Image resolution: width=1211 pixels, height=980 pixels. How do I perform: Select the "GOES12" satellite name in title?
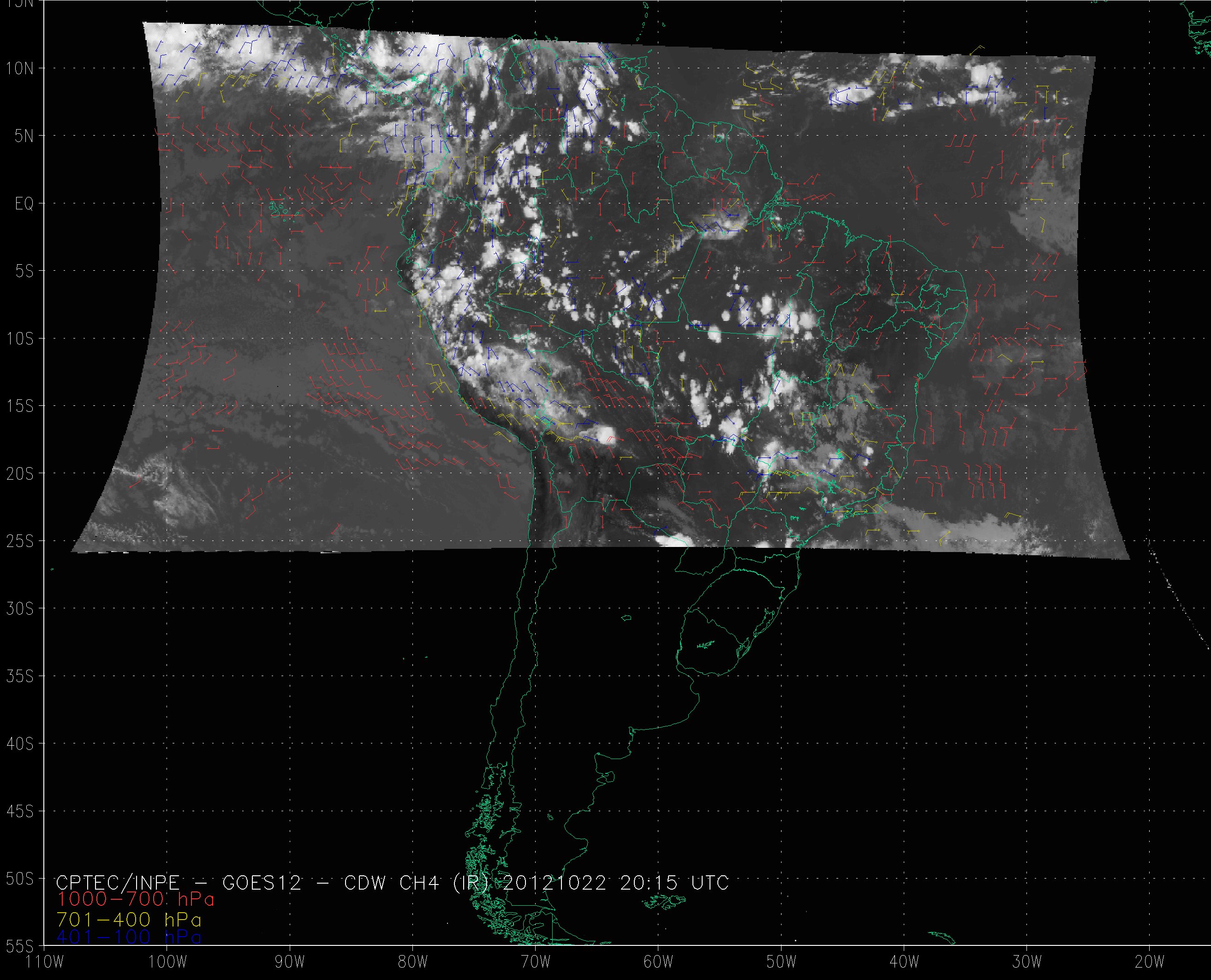(262, 883)
